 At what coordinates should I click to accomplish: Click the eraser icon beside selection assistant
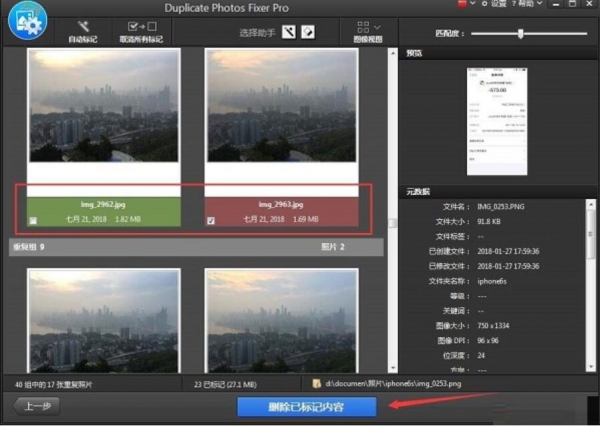pos(308,32)
